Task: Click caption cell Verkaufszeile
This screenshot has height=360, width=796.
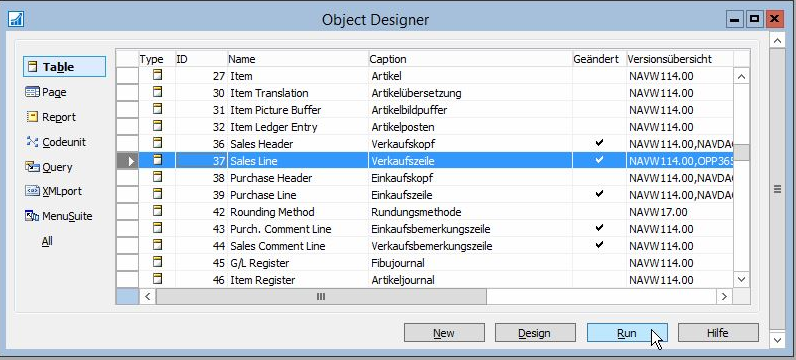Action: click(471, 161)
